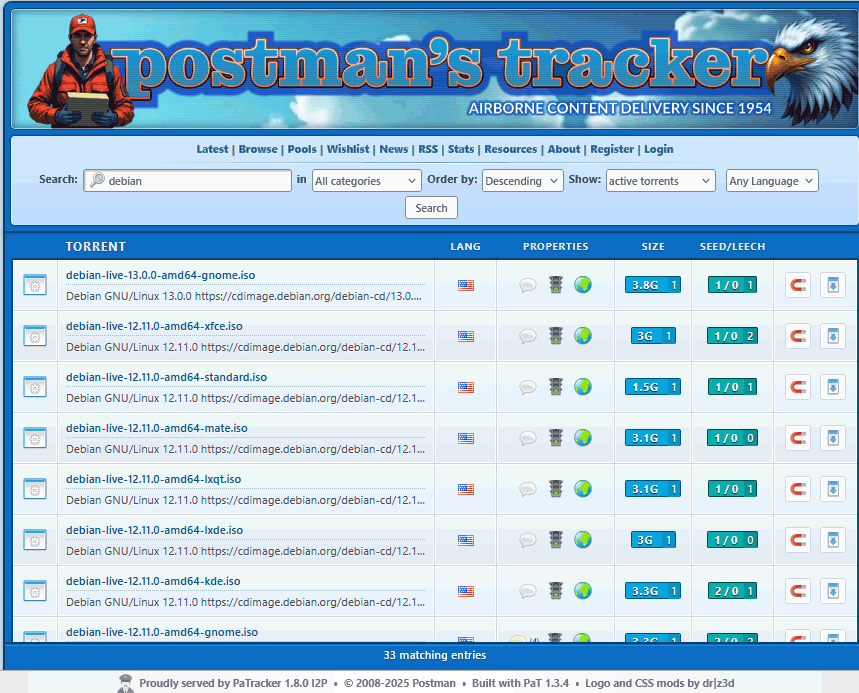Open the About menu link
Image resolution: width=859 pixels, height=693 pixels.
pyautogui.click(x=564, y=149)
